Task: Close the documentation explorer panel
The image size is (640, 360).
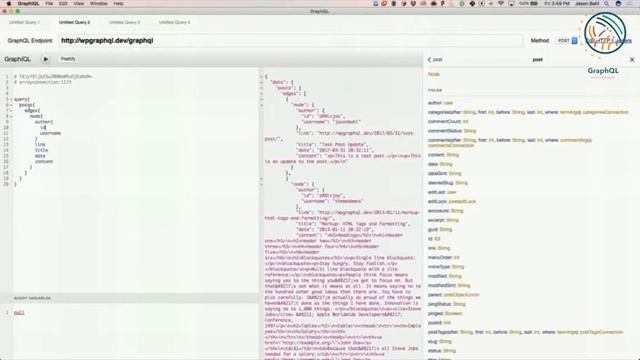Action: click(632, 60)
